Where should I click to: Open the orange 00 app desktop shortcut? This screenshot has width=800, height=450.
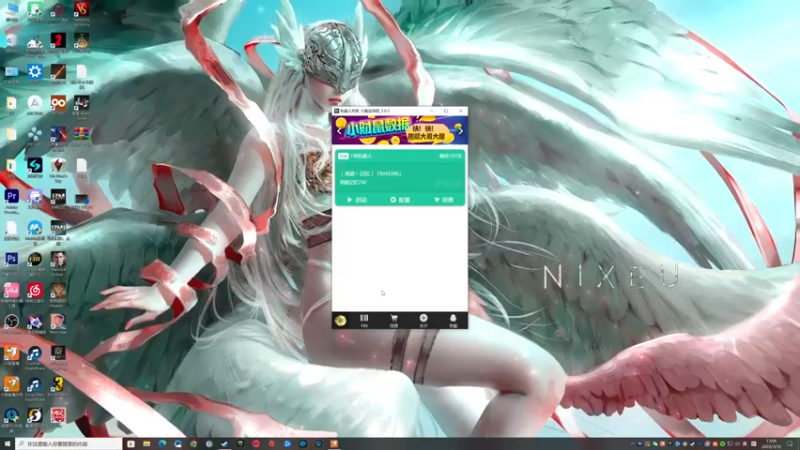click(58, 106)
